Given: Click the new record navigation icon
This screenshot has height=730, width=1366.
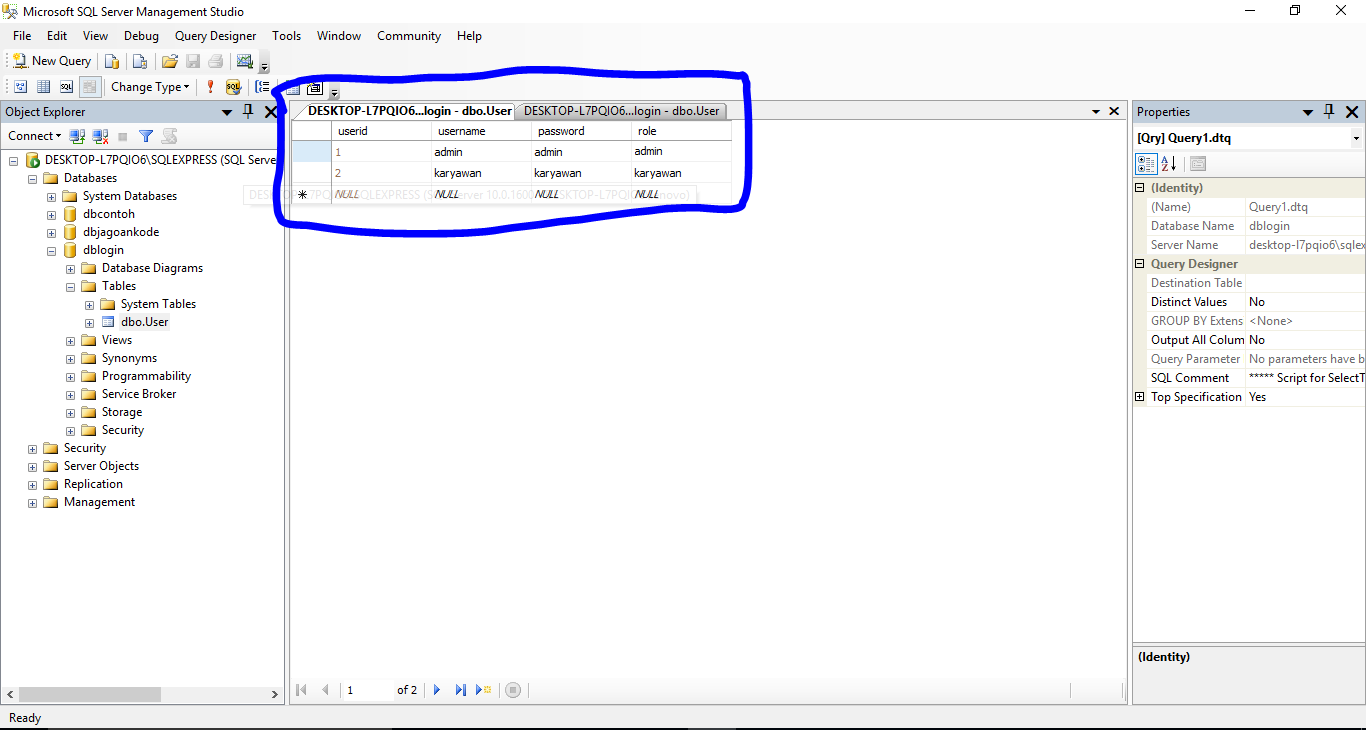Looking at the screenshot, I should 484,690.
